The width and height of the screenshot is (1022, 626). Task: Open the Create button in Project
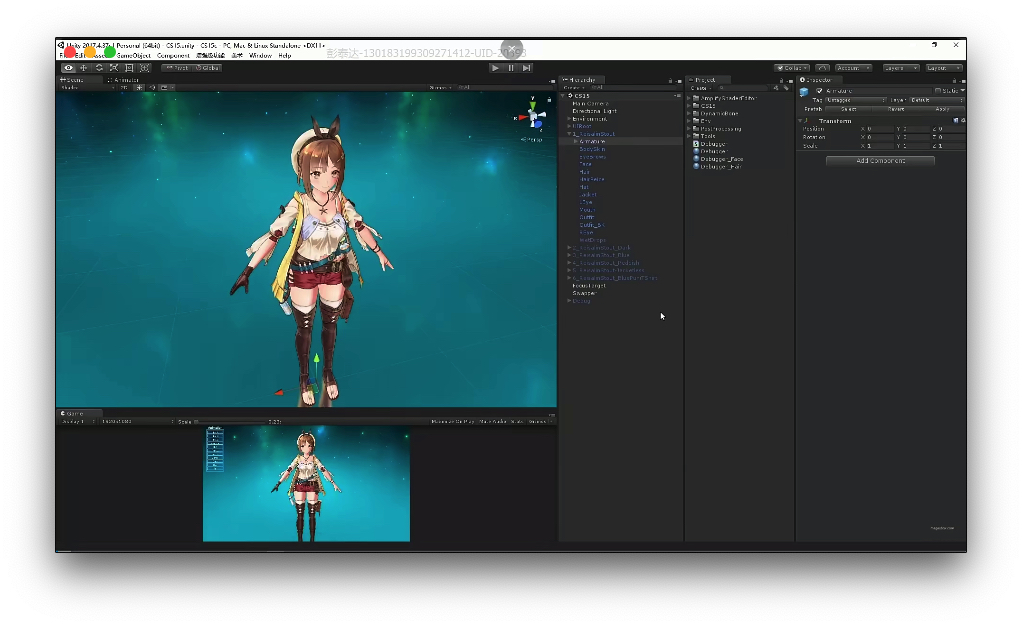coord(700,88)
